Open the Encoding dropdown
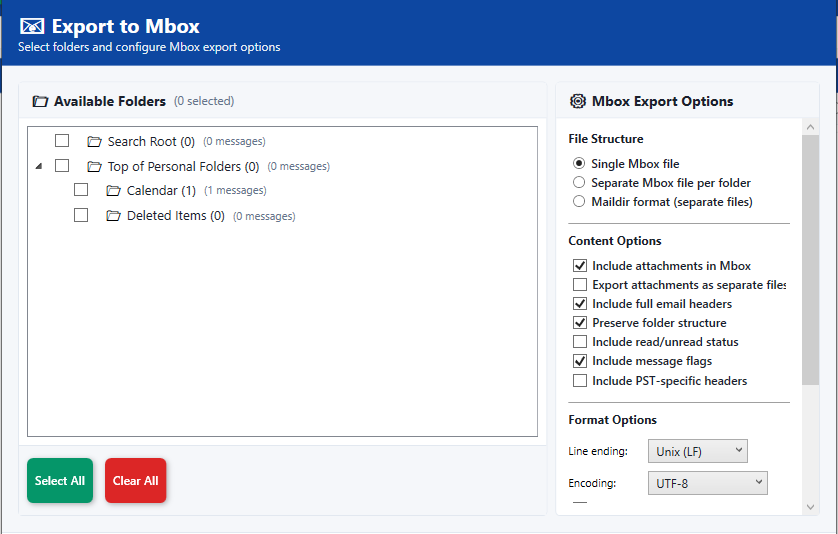Viewport: 838px width, 534px height. pyautogui.click(x=708, y=483)
